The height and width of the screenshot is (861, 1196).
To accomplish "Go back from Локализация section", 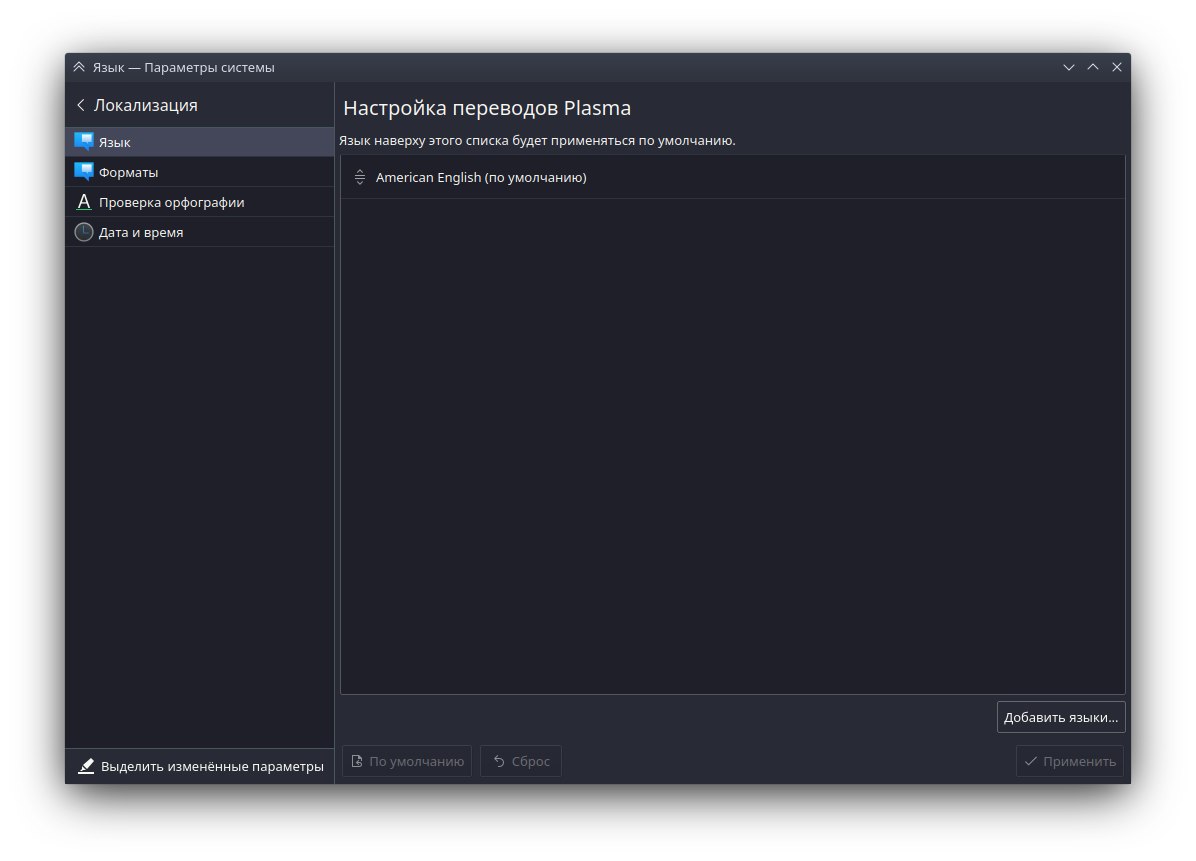I will point(81,105).
